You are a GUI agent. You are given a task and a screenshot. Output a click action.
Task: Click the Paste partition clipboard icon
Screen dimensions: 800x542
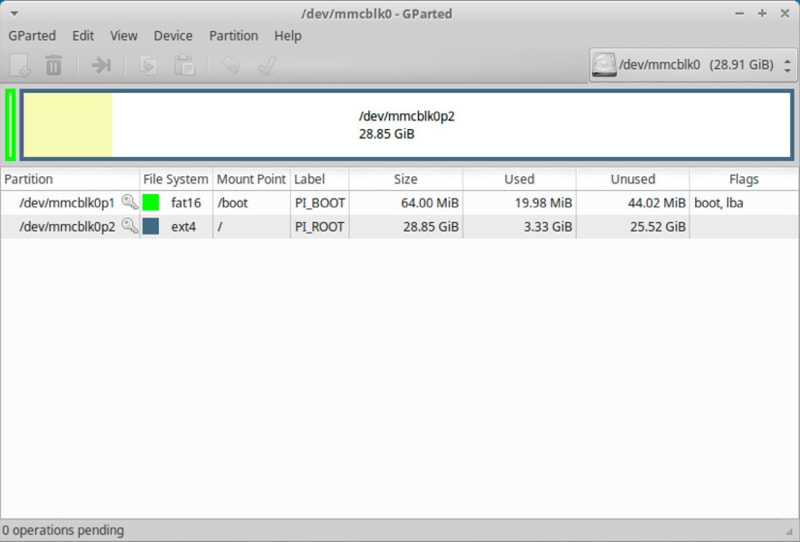[x=184, y=65]
